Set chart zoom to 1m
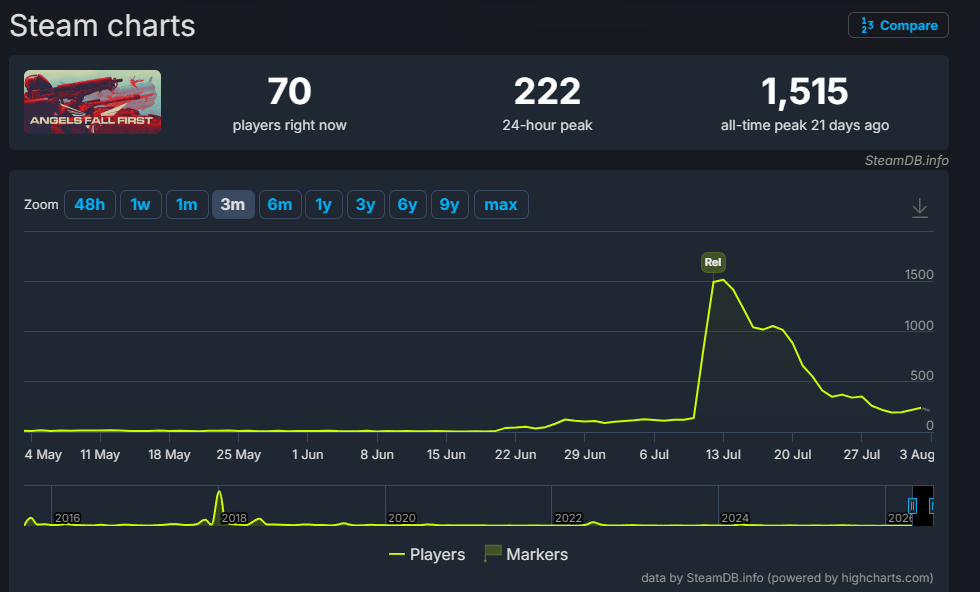Screen dimensions: 980x592 point(187,204)
